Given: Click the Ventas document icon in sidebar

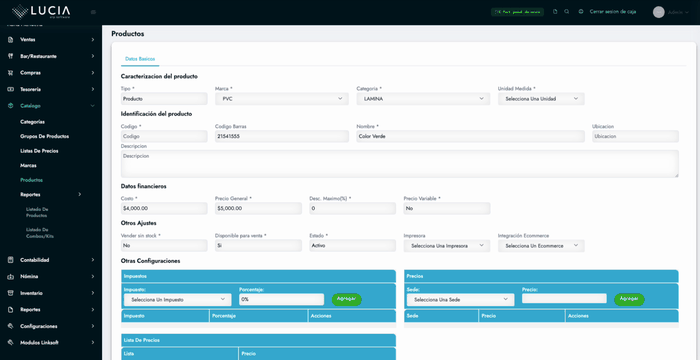Looking at the screenshot, I should coord(11,40).
